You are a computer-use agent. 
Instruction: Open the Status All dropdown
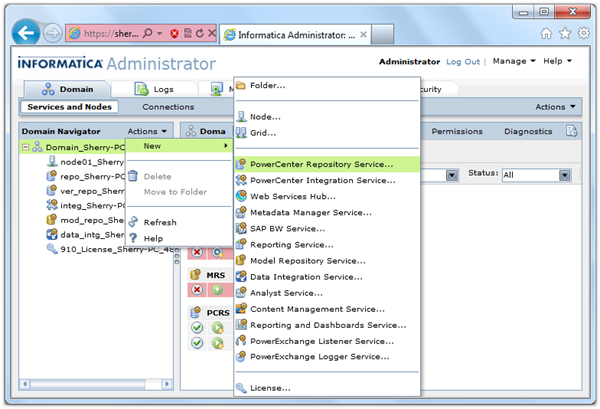(x=564, y=175)
